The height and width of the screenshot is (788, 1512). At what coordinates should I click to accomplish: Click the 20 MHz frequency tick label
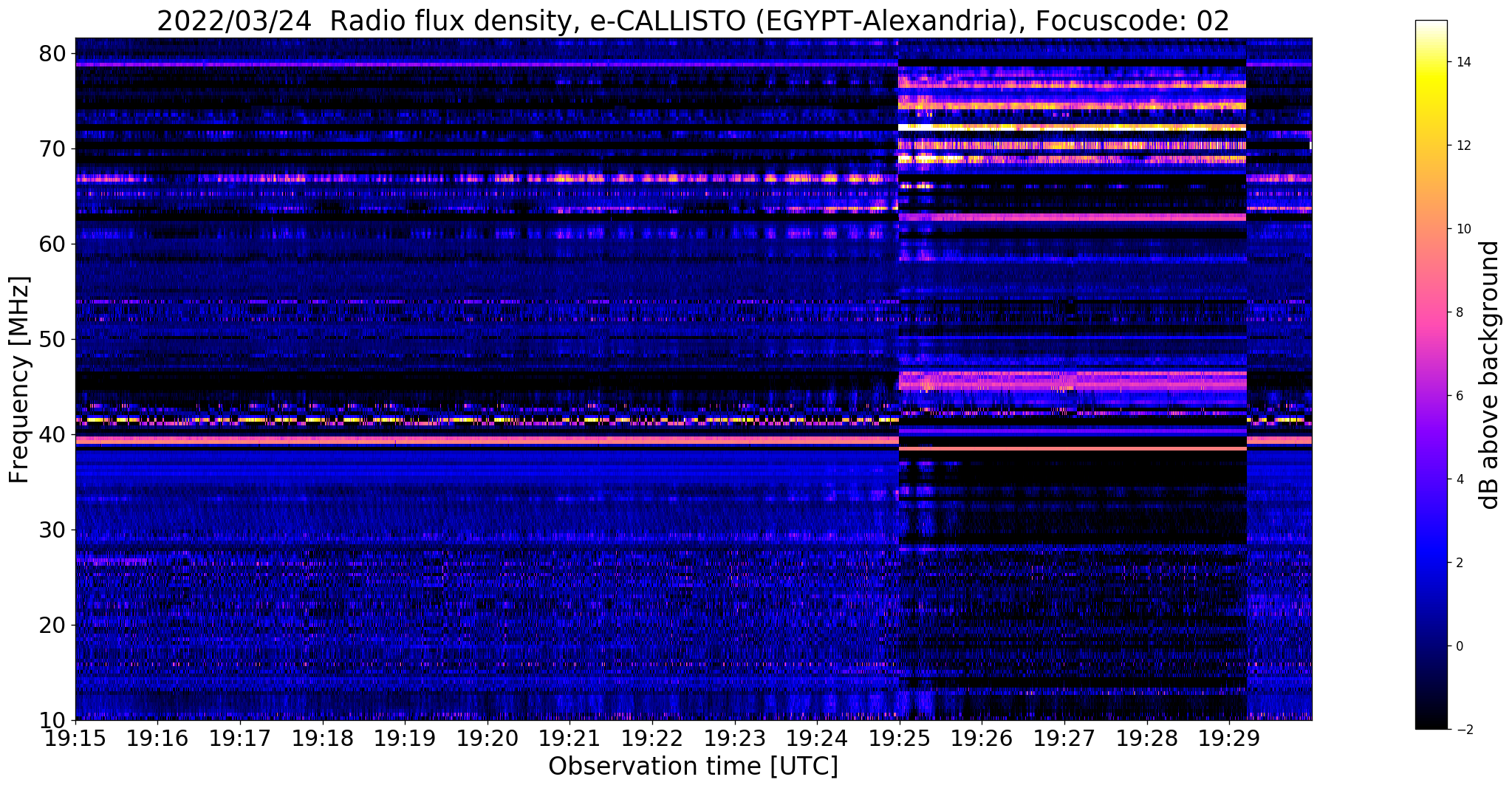pyautogui.click(x=53, y=625)
